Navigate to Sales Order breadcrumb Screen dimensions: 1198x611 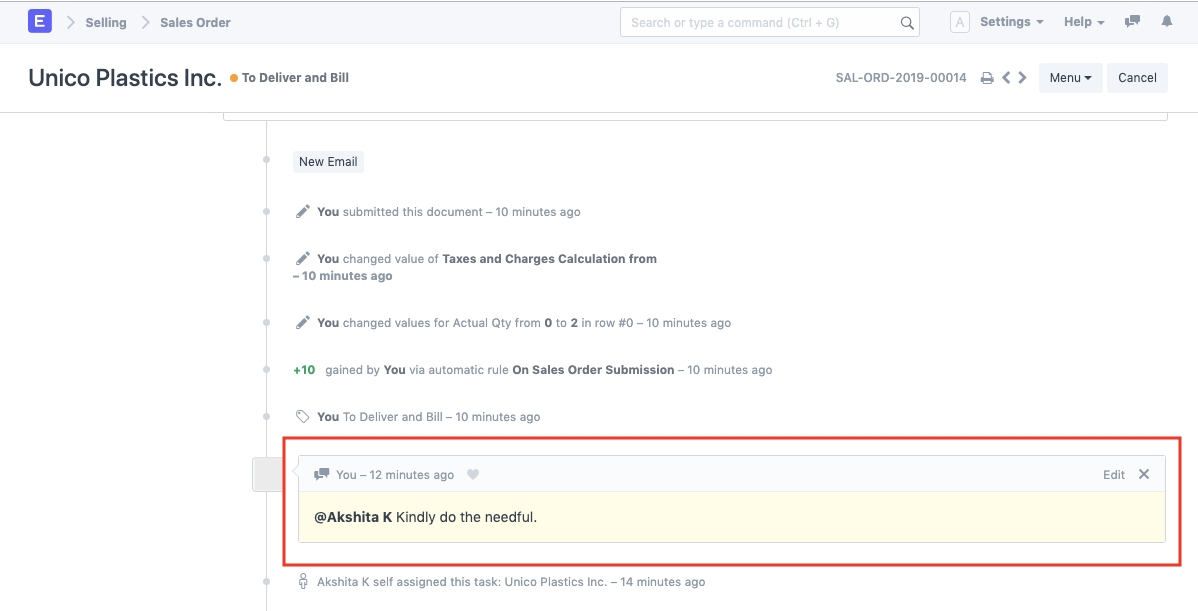195,22
